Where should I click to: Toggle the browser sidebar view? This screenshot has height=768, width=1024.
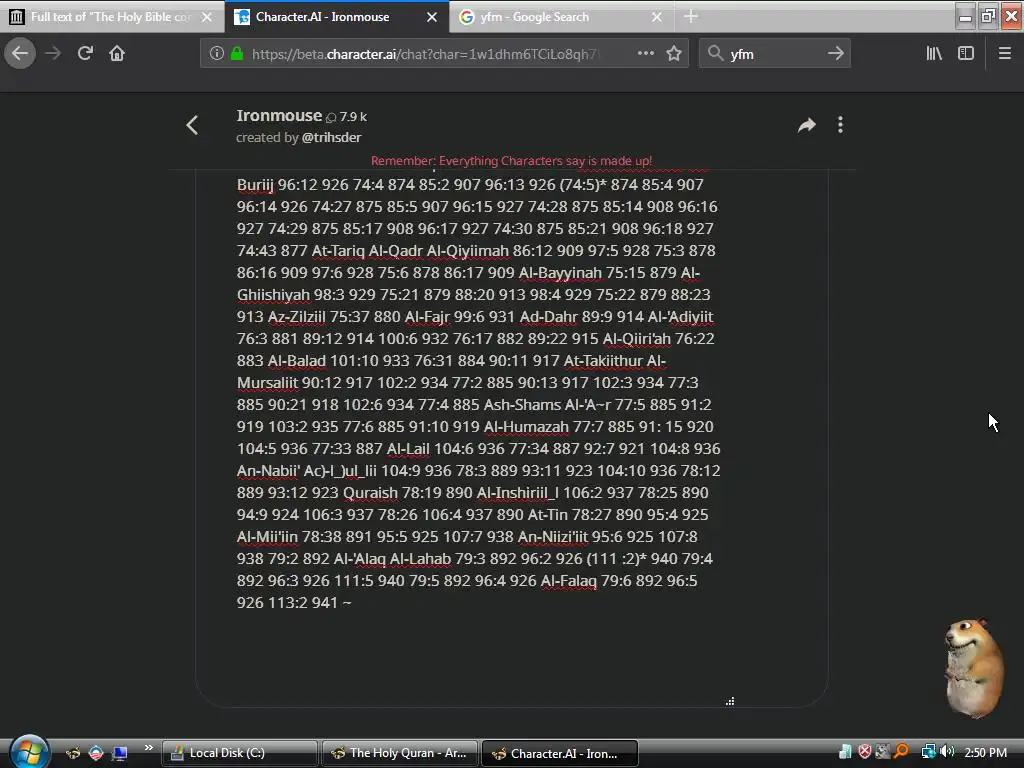click(966, 54)
